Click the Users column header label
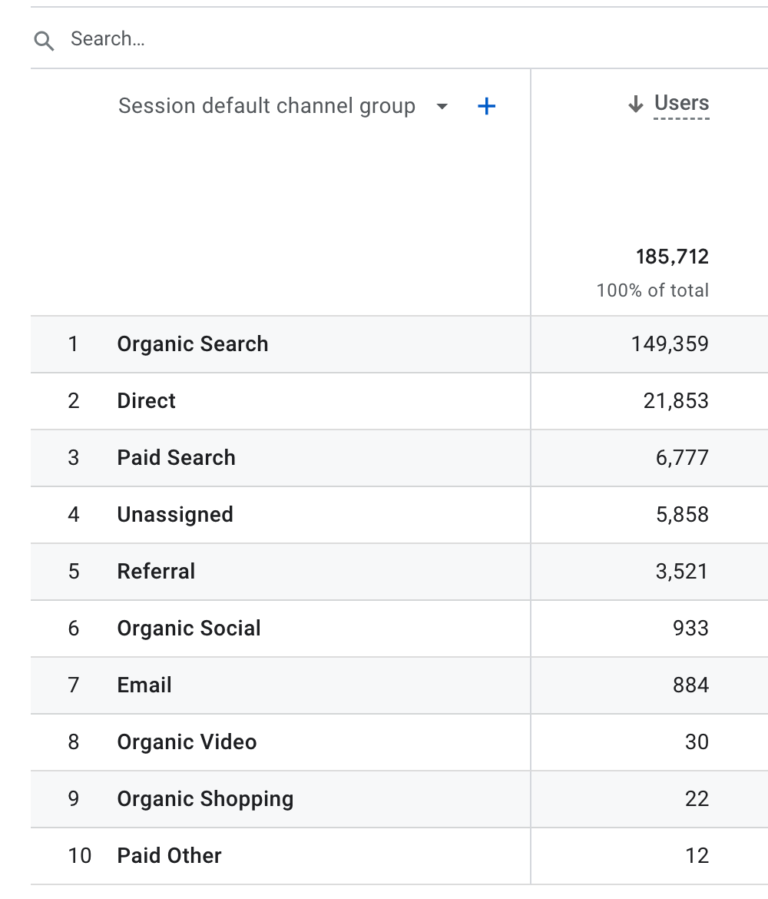Viewport: 768px width, 899px height. [x=680, y=102]
